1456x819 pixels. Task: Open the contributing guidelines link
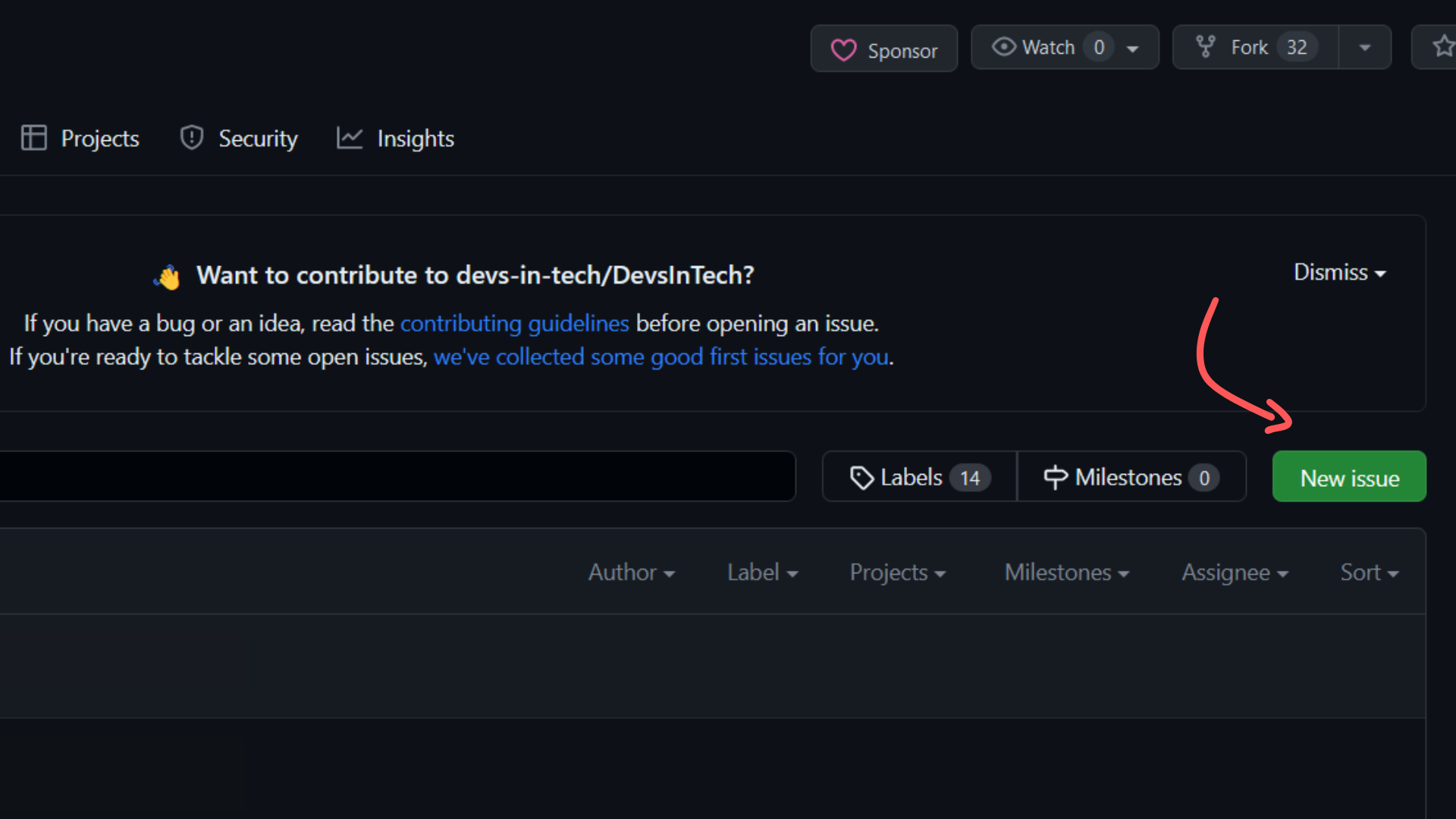click(x=514, y=324)
